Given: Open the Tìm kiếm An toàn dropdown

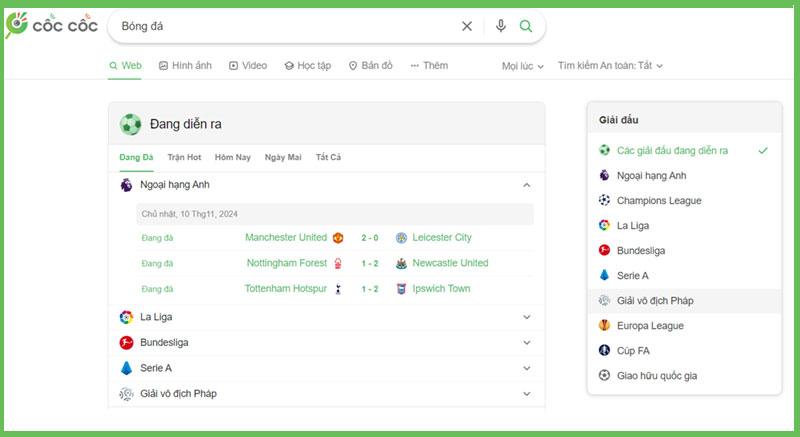Looking at the screenshot, I should coord(610,66).
